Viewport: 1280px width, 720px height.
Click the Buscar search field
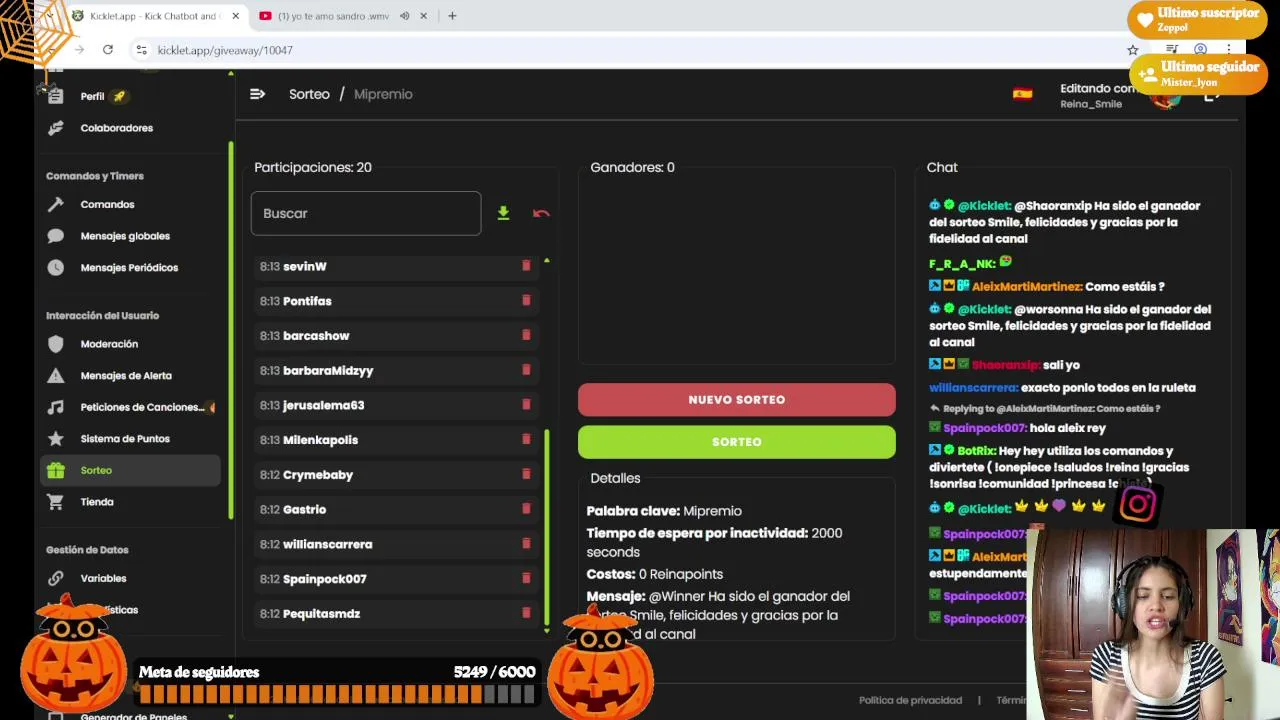click(x=366, y=213)
